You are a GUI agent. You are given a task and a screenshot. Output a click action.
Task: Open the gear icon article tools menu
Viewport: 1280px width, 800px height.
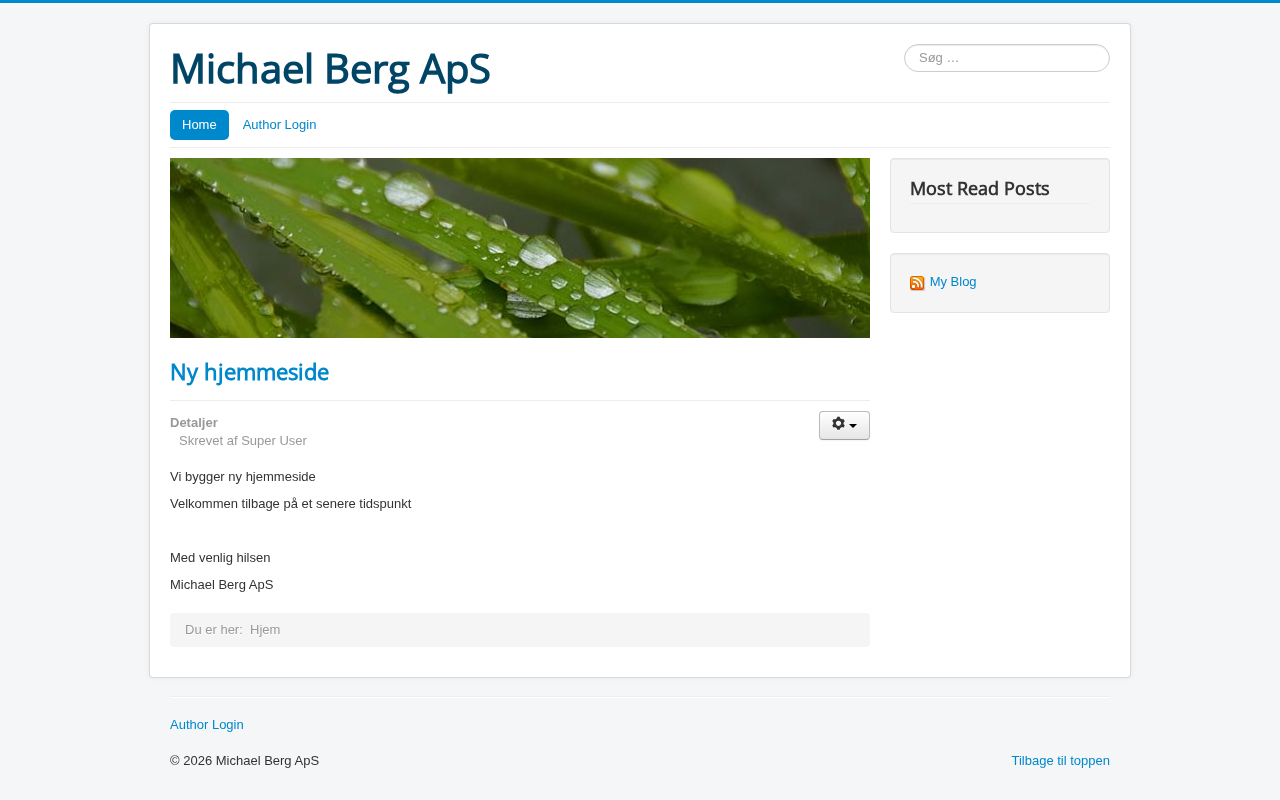coord(844,425)
